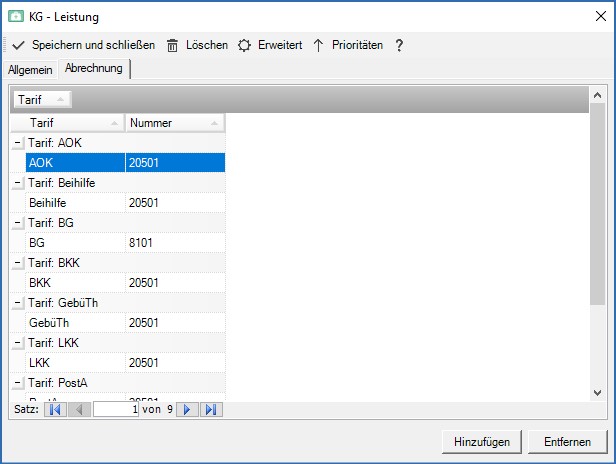Viewport: 616px width, 464px height.
Task: Select the Abrechnung tab
Action: coord(94,68)
